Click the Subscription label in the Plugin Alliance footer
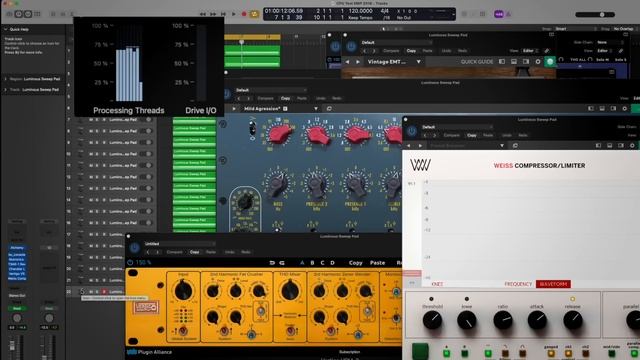The height and width of the screenshot is (360, 640). coord(349,352)
